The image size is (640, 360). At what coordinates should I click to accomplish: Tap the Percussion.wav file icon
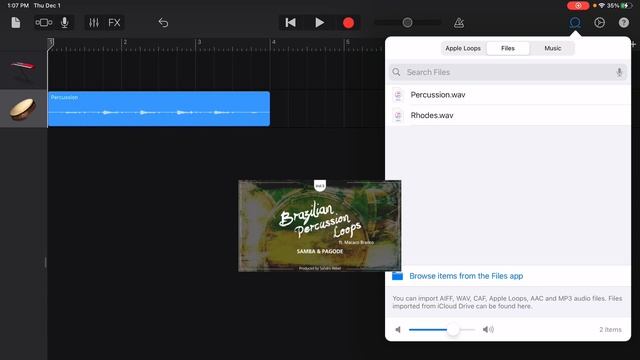(398, 95)
